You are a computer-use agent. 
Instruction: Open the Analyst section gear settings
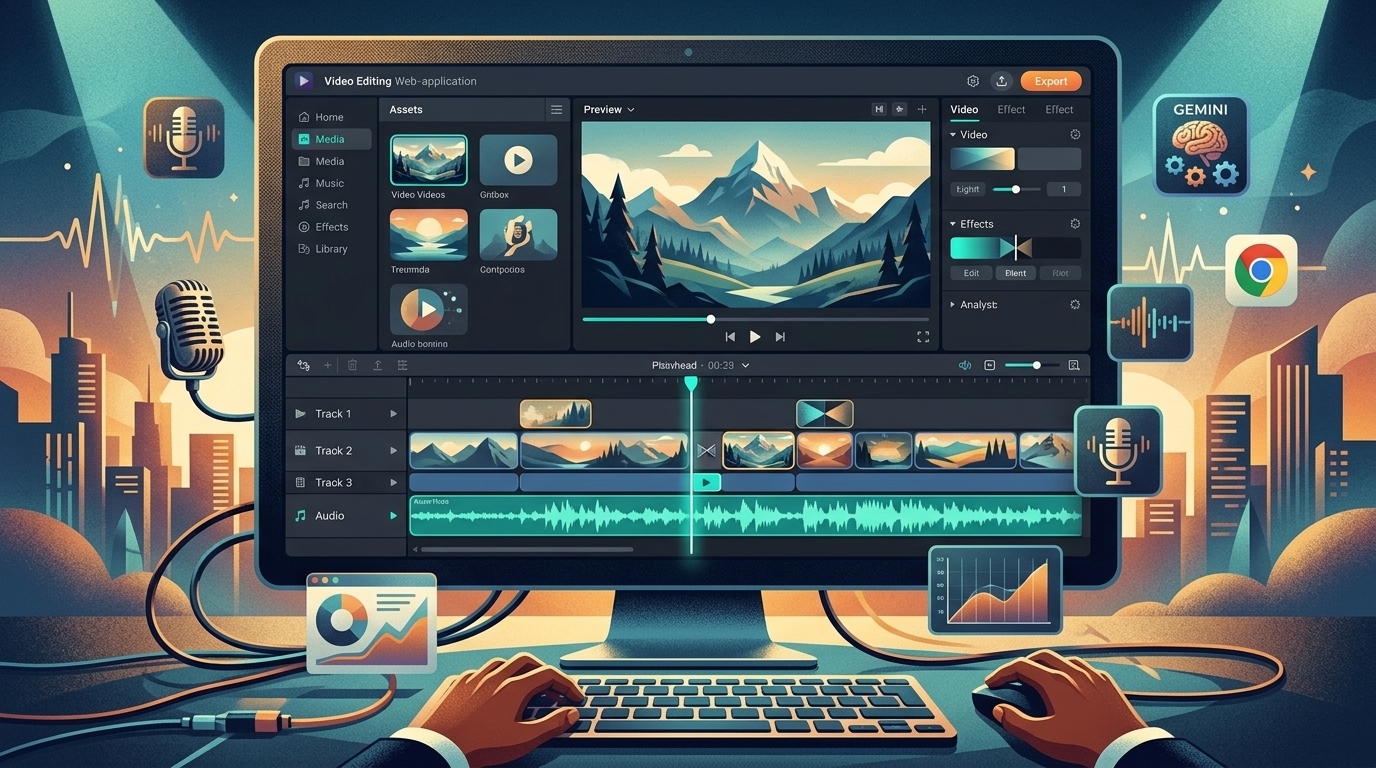tap(1075, 304)
